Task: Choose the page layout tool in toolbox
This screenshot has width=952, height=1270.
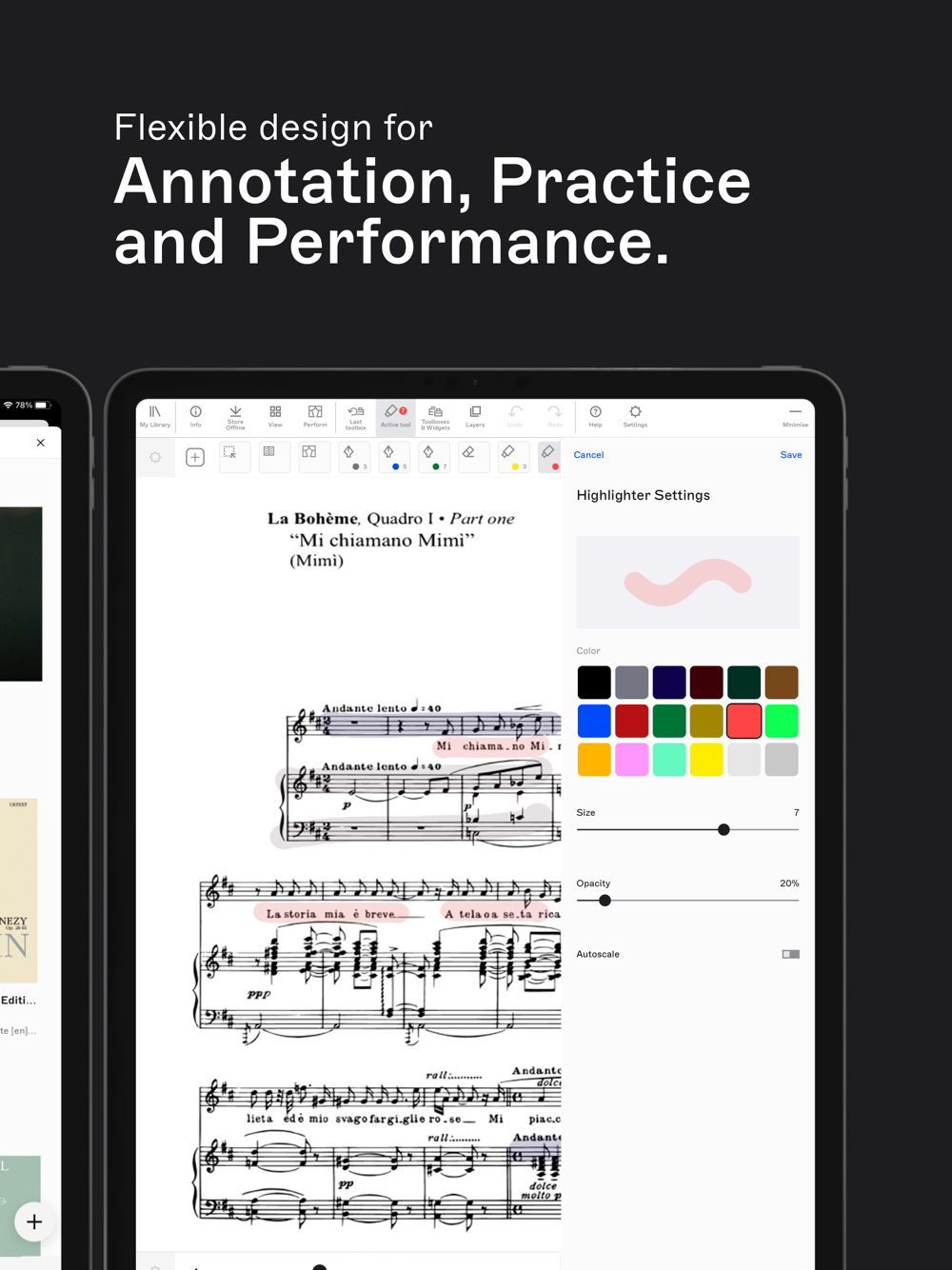Action: [x=274, y=457]
